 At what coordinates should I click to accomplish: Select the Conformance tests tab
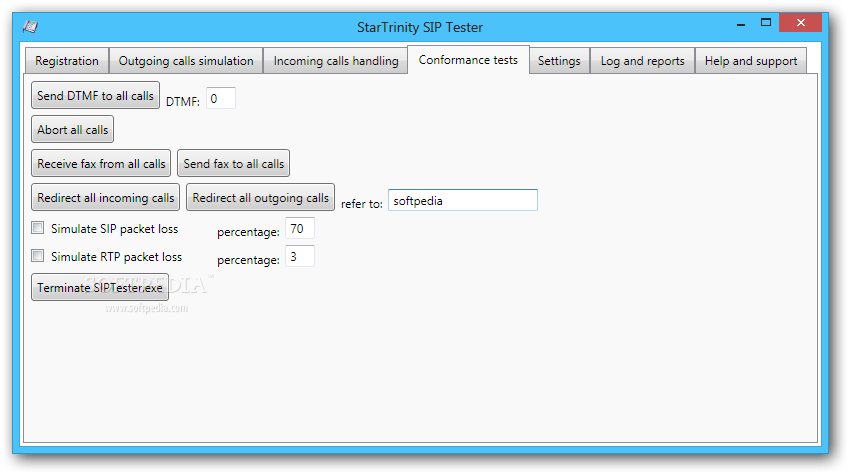tap(468, 60)
